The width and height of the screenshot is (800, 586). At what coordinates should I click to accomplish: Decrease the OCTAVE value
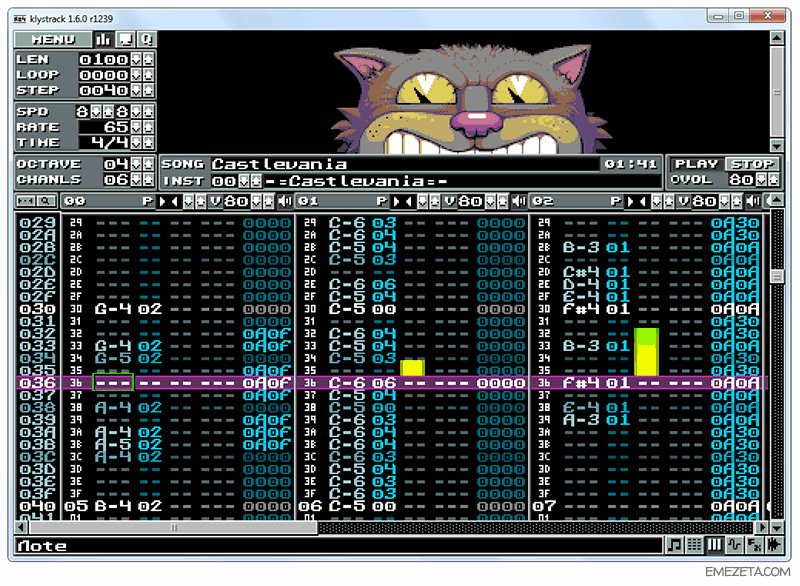[136, 164]
